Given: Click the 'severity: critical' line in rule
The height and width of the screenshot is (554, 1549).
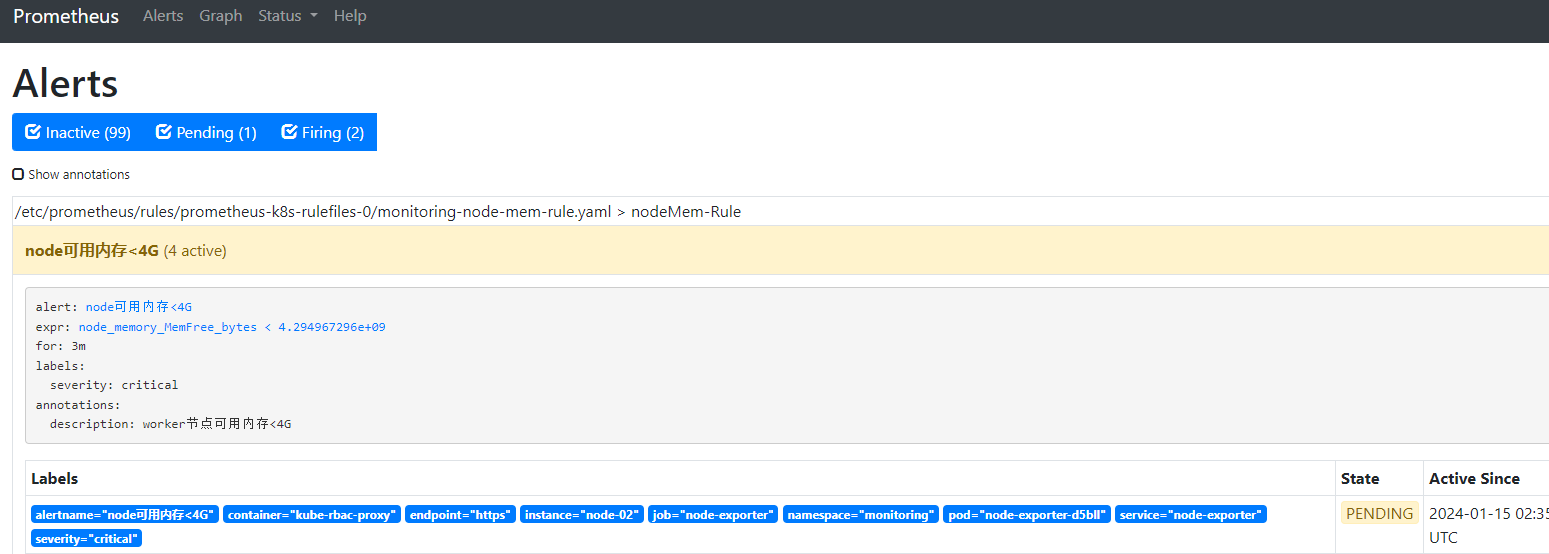Looking at the screenshot, I should tap(114, 385).
